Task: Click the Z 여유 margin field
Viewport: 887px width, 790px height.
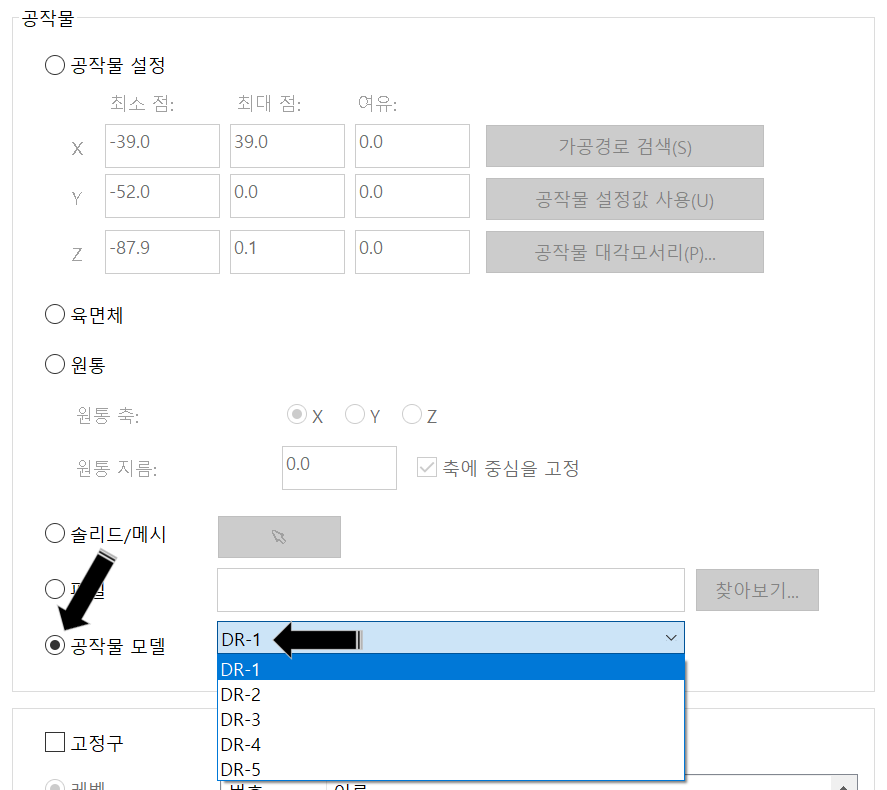Action: 412,252
